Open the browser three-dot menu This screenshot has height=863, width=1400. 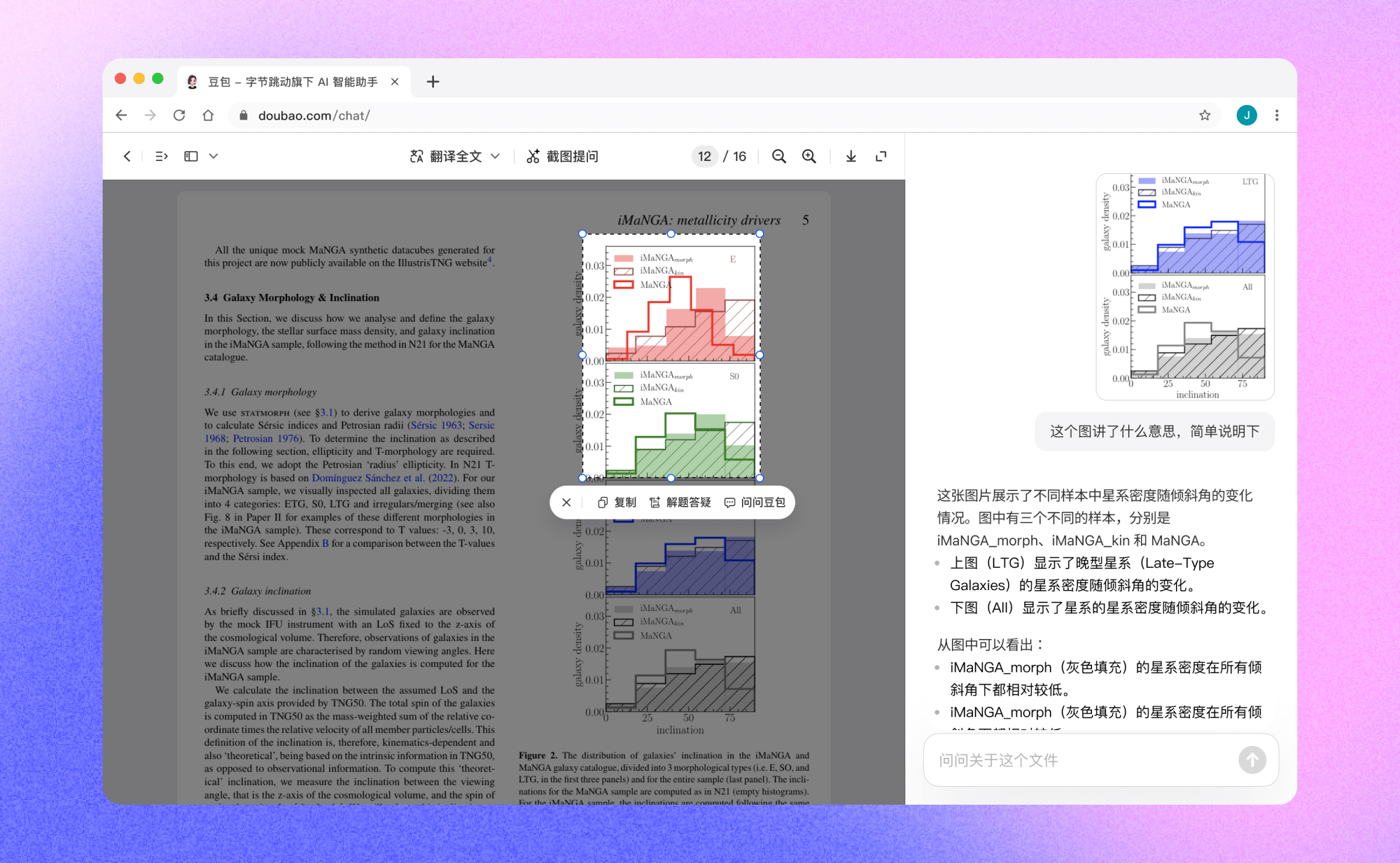(x=1277, y=115)
